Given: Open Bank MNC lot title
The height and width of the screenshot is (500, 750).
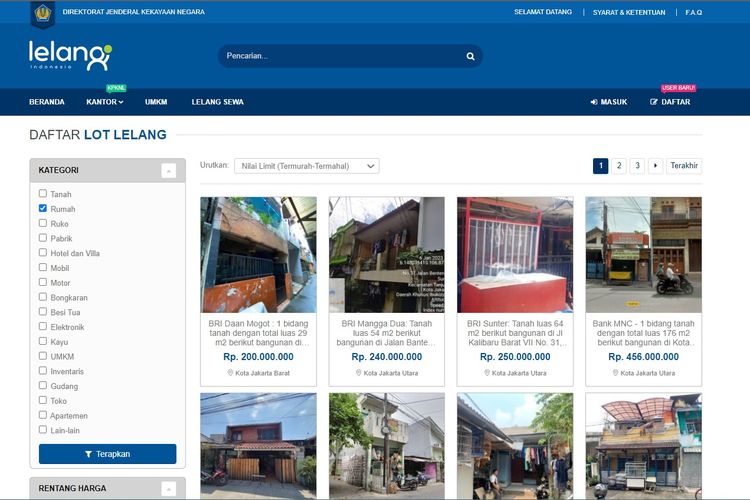Looking at the screenshot, I should click(x=643, y=333).
